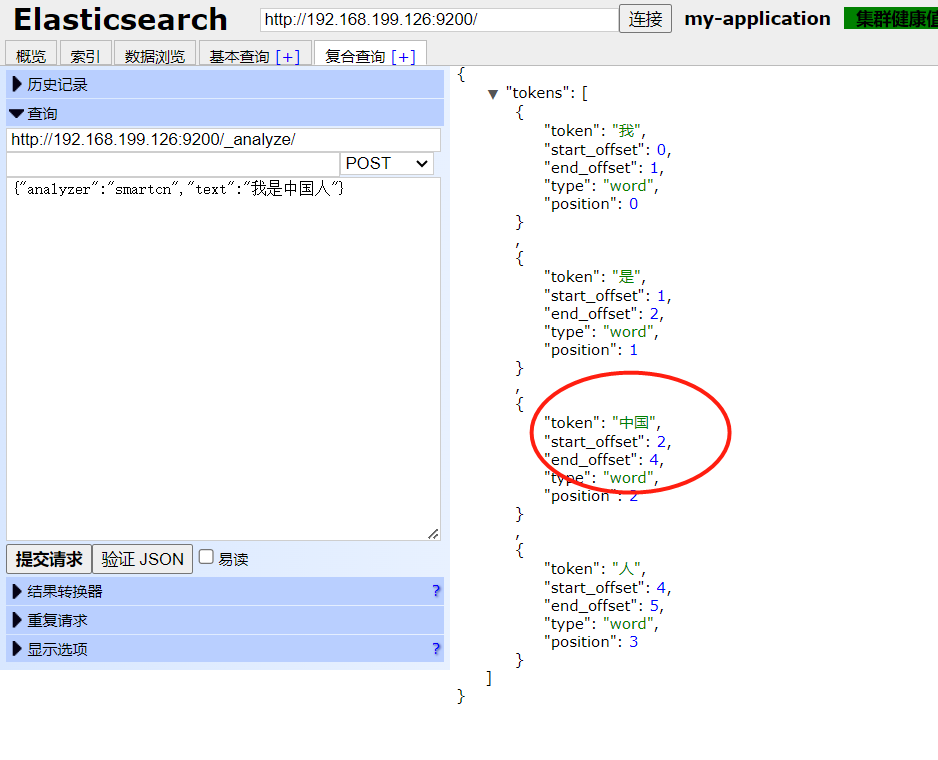Select the 复合查询 tab
The height and width of the screenshot is (760, 938).
[x=355, y=56]
